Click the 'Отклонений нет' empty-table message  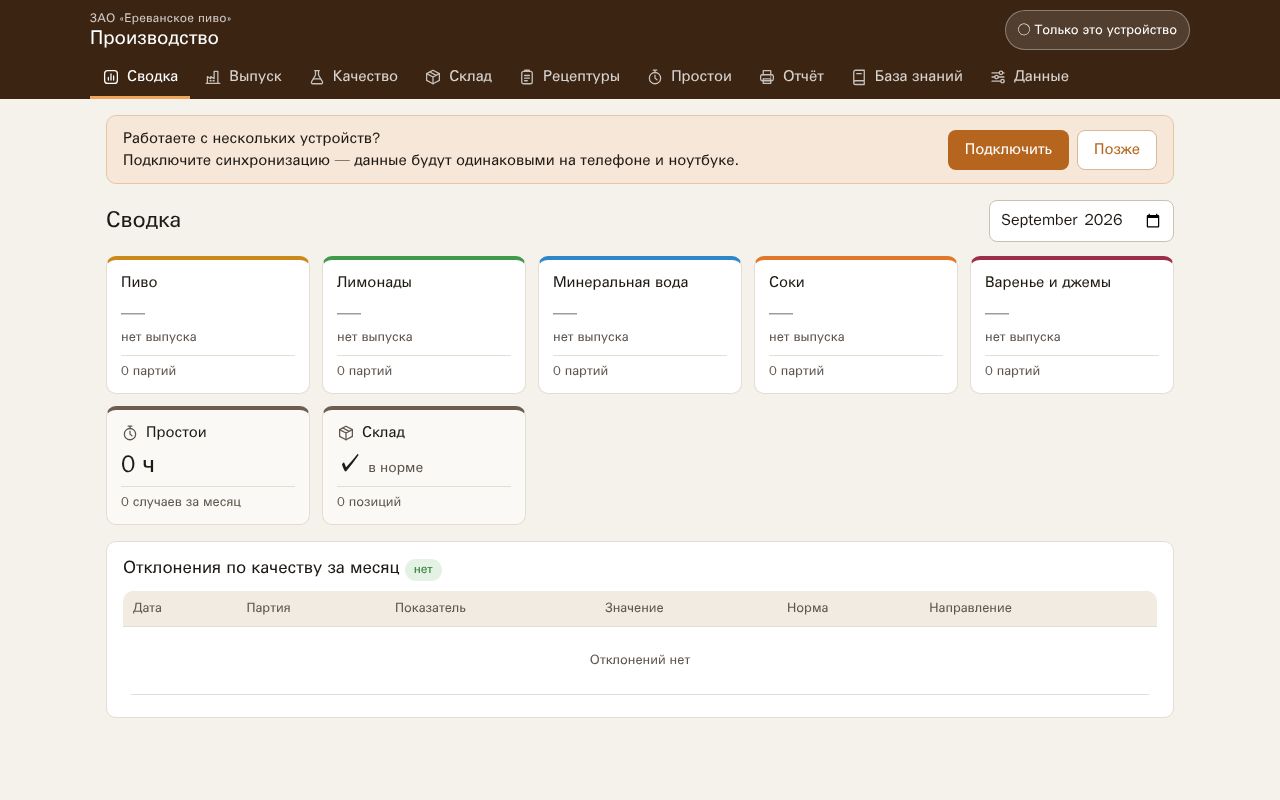[640, 660]
